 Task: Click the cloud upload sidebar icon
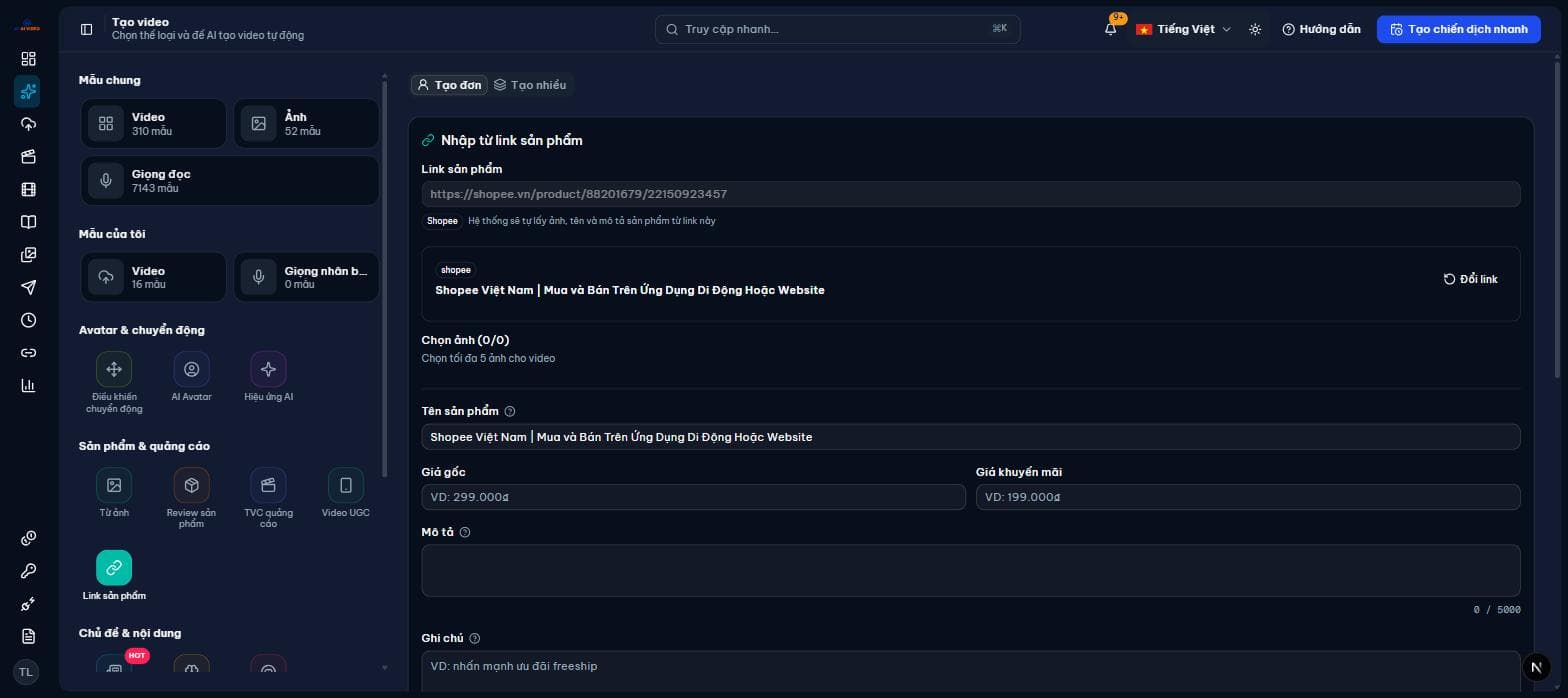click(28, 124)
